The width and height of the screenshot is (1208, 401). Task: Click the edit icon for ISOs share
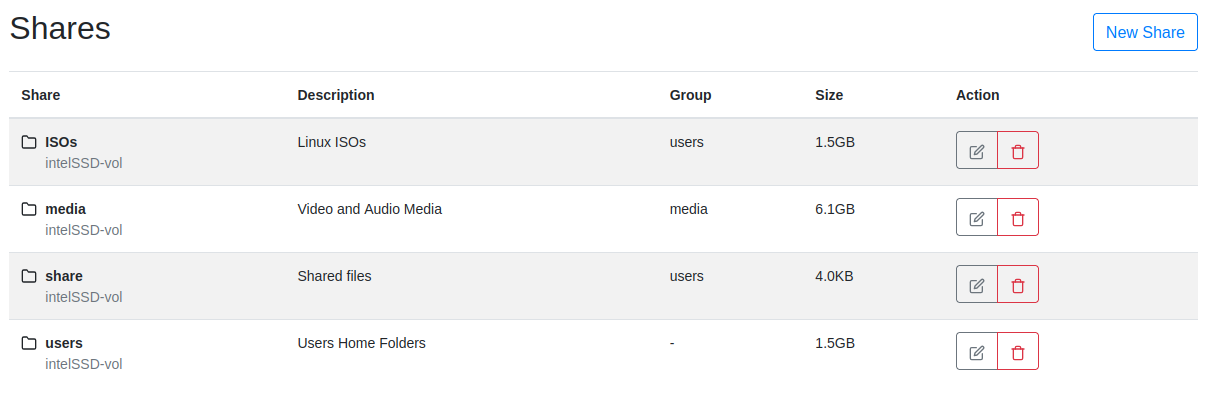977,151
